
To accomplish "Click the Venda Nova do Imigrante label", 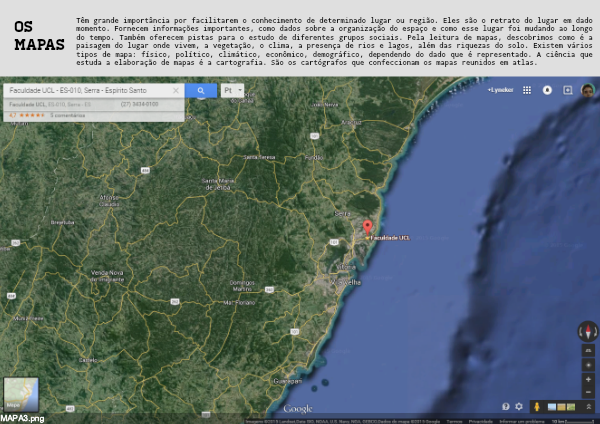I will (x=107, y=276).
